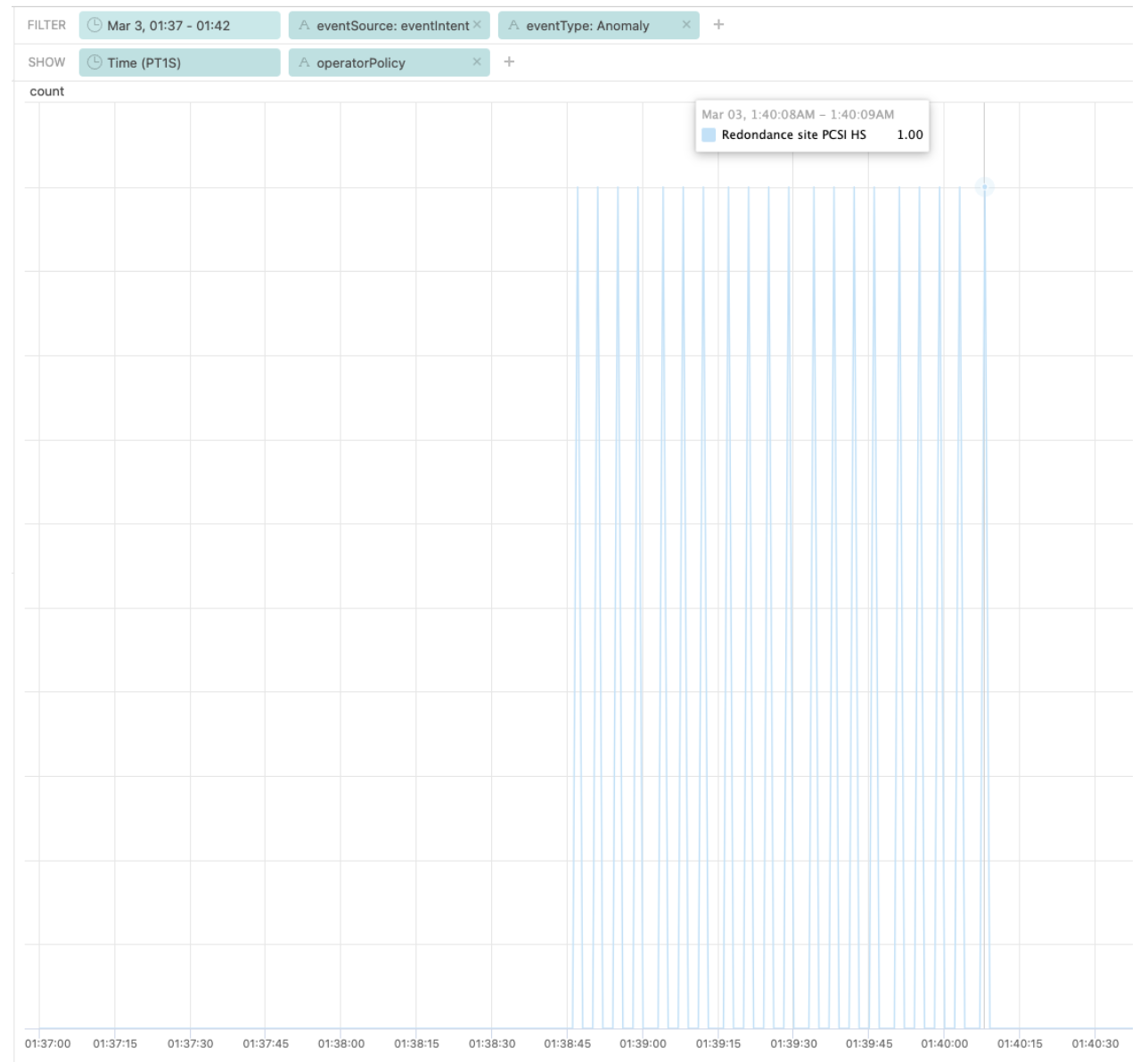Click the 01:37:00 time axis label
The image size is (1148, 1062).
48,1043
